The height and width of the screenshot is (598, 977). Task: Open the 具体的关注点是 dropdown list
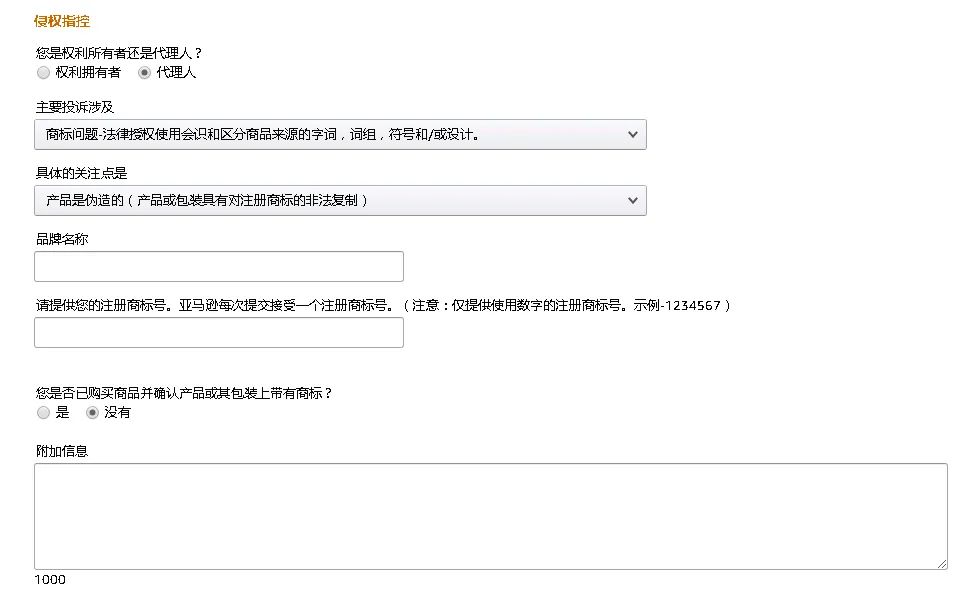[x=340, y=201]
